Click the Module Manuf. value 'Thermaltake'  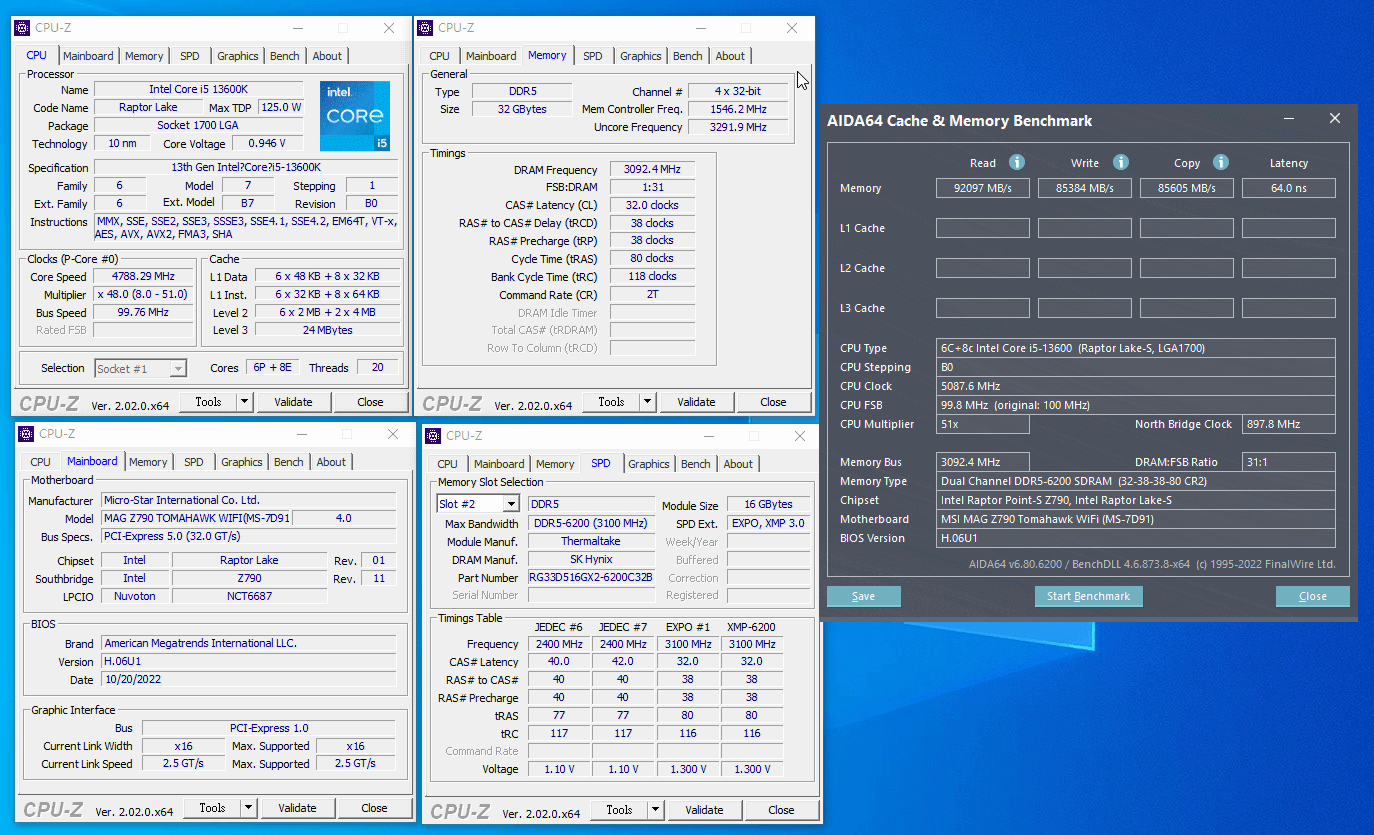coord(591,541)
